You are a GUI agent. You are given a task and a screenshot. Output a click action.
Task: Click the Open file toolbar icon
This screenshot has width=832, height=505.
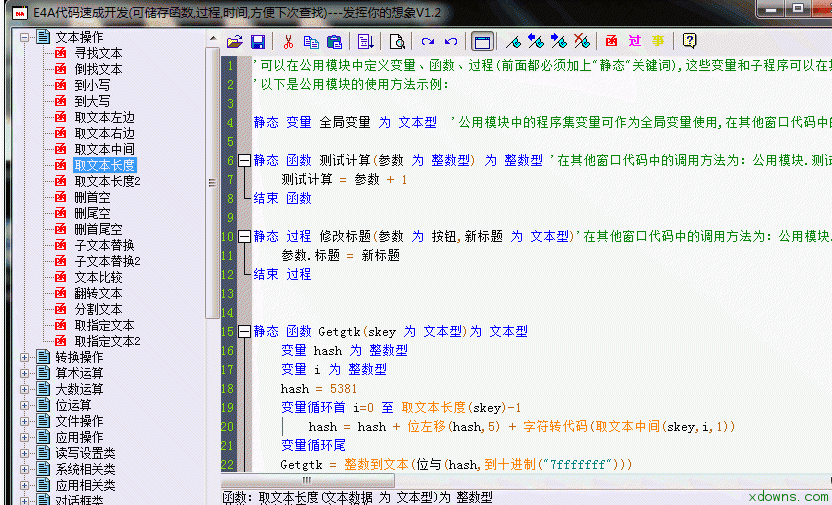coord(235,41)
